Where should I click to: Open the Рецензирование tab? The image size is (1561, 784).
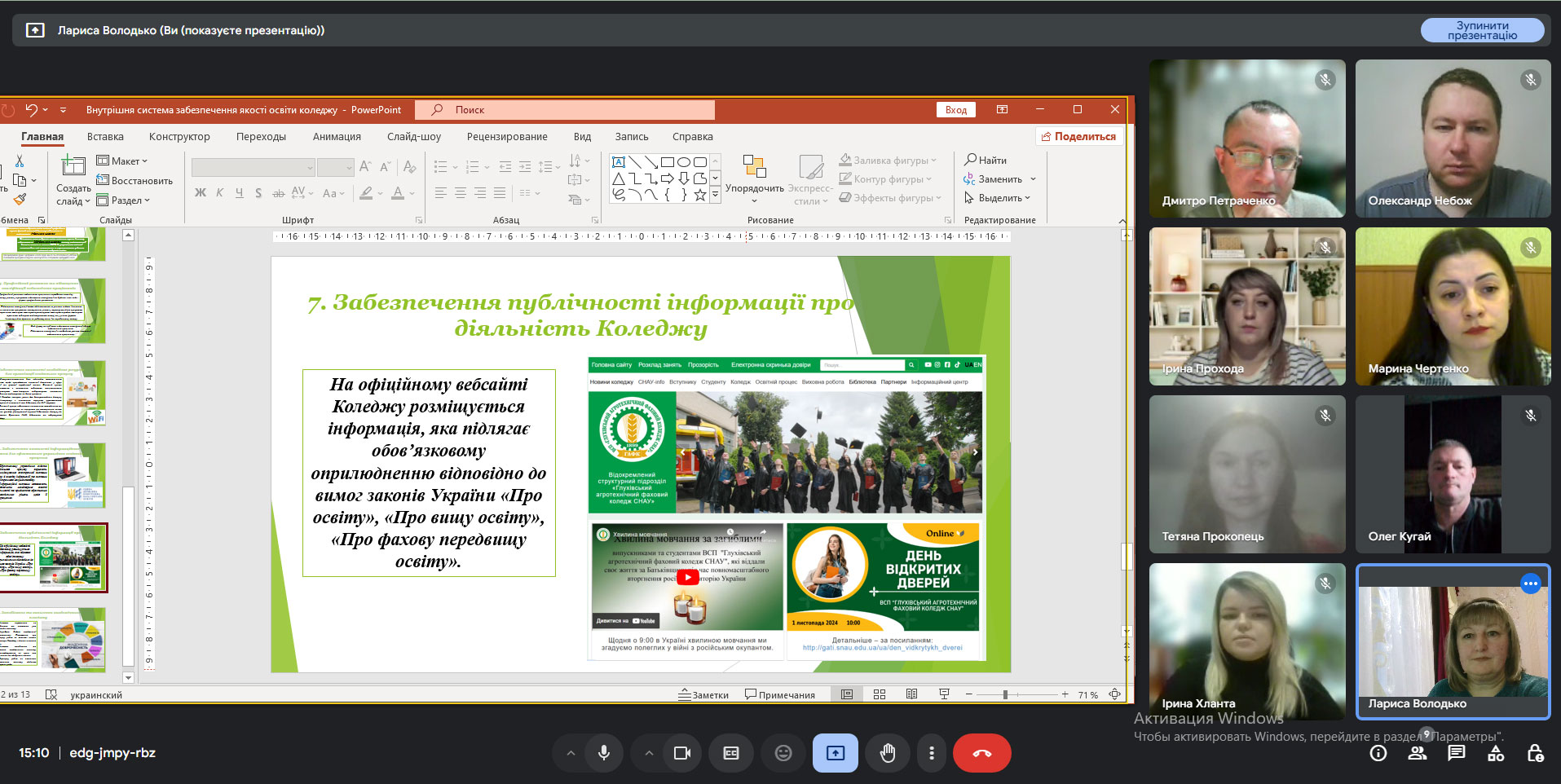tap(507, 136)
